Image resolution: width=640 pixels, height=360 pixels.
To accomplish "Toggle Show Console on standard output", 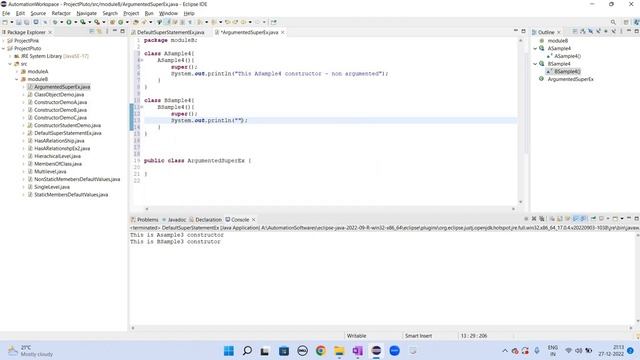I will 576,219.
